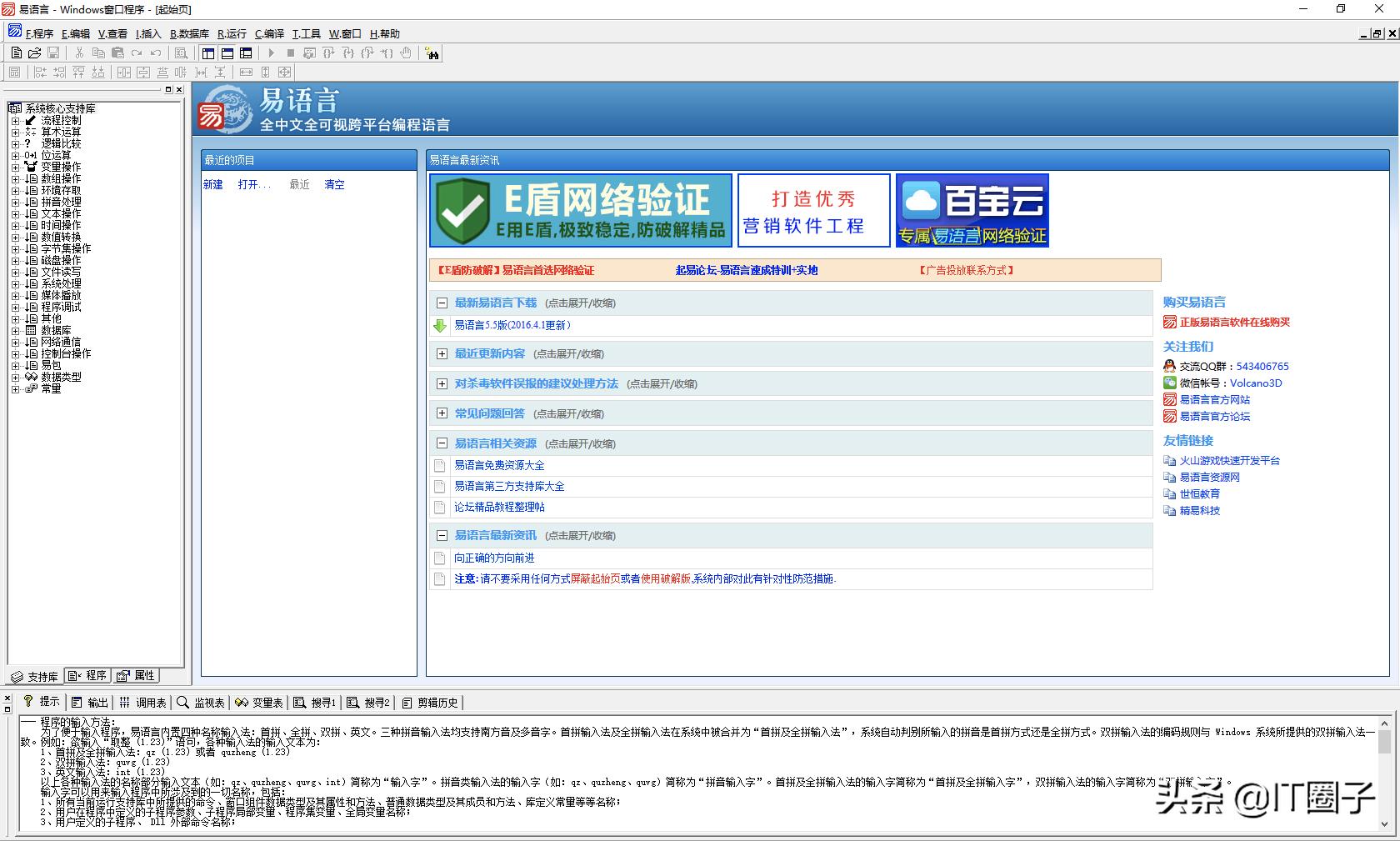Open the 易语言5.5版 download link
This screenshot has height=841, width=1400.
pyautogui.click(x=512, y=325)
